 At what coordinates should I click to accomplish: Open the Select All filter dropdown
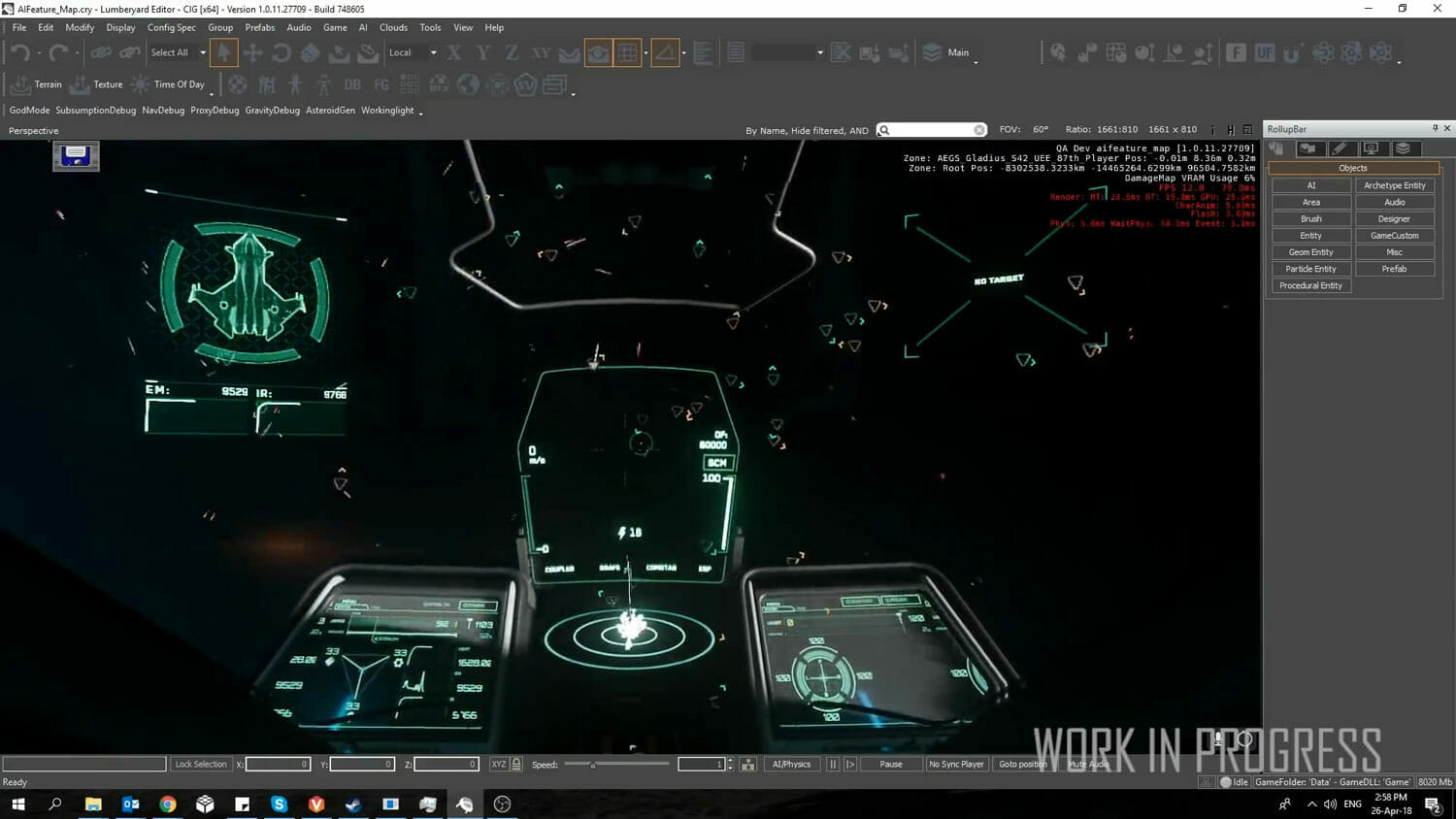[179, 52]
